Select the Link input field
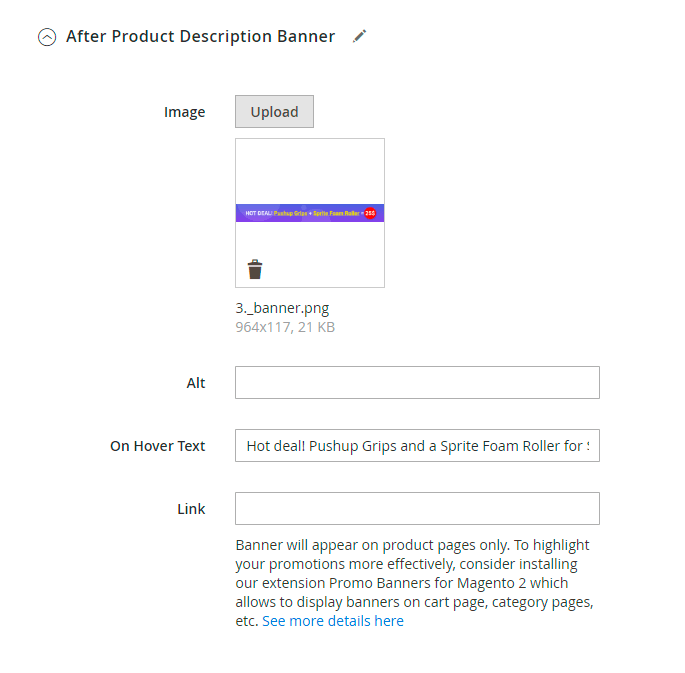Viewport: 685px width, 673px height. 417,509
